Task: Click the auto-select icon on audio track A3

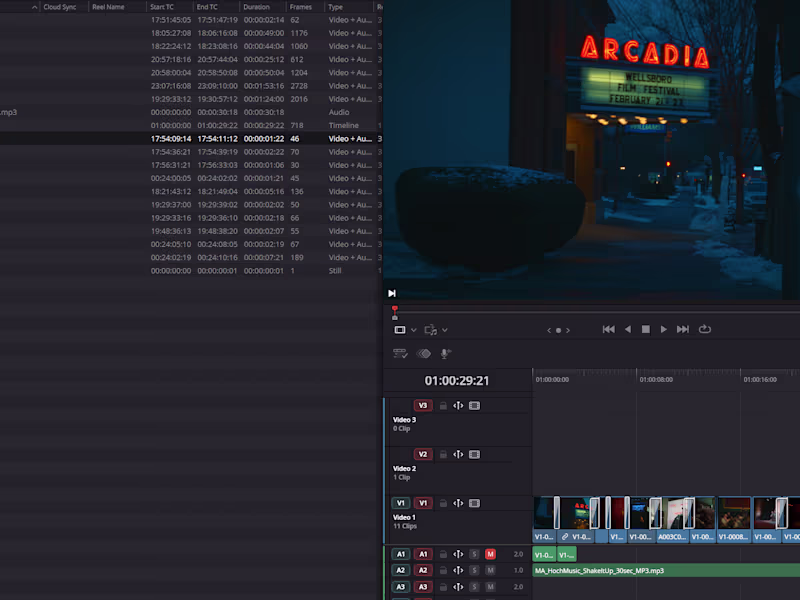Action: (458, 585)
